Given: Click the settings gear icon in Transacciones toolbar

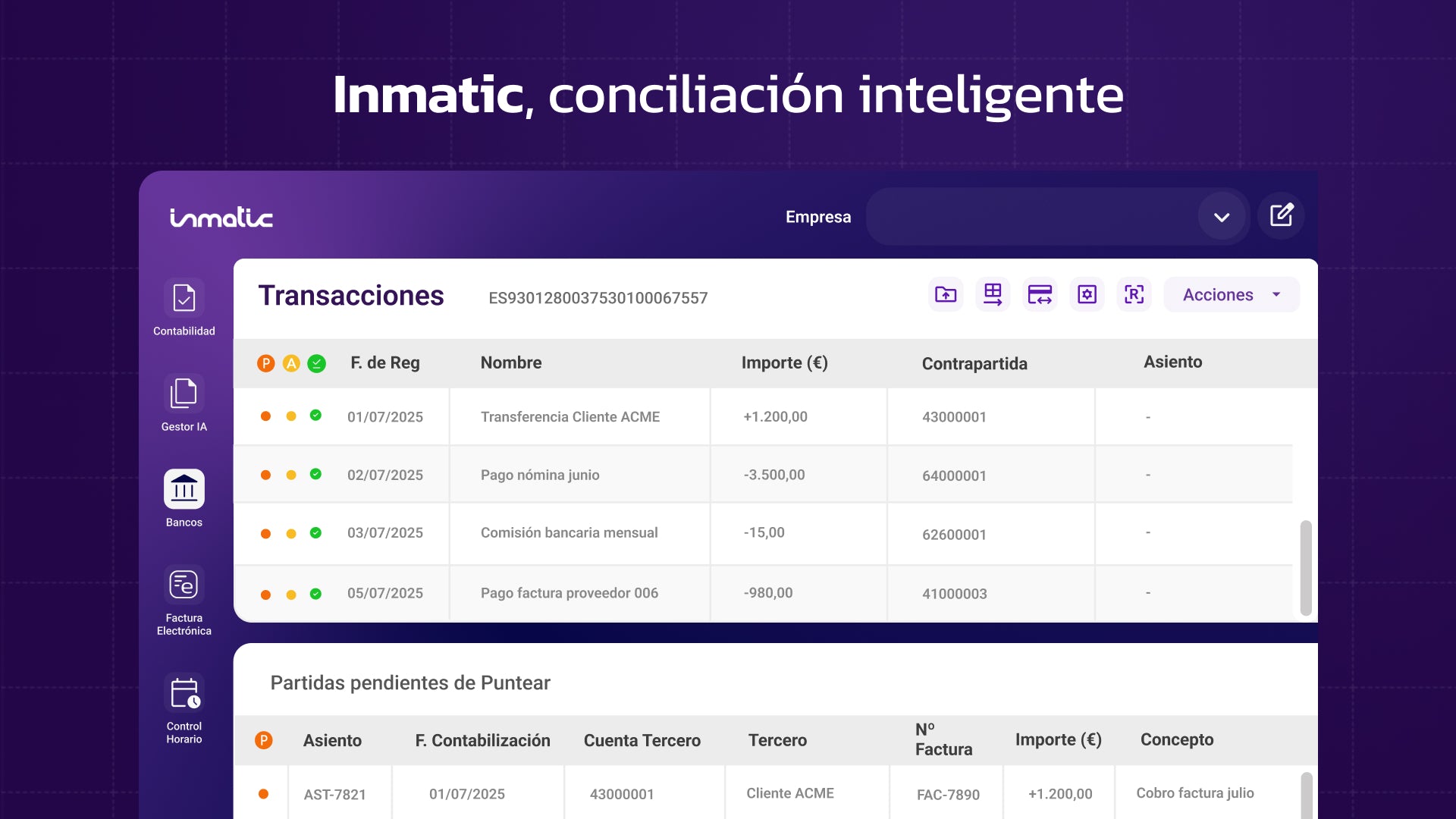Looking at the screenshot, I should click(x=1087, y=294).
